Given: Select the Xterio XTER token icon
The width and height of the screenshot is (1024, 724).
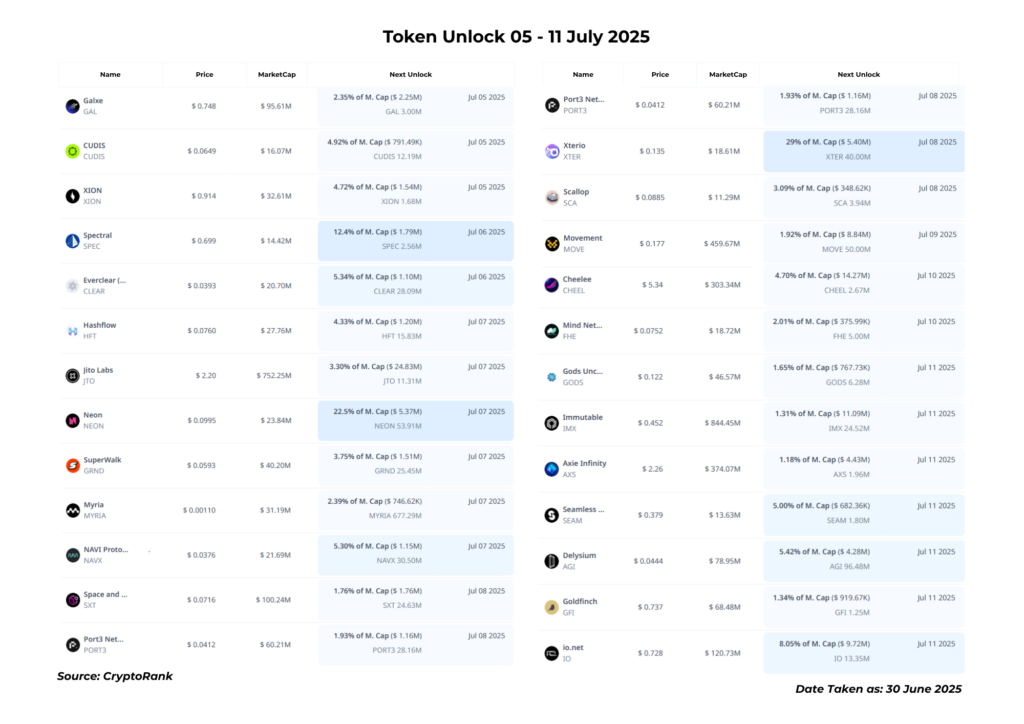Looking at the screenshot, I should tap(552, 151).
